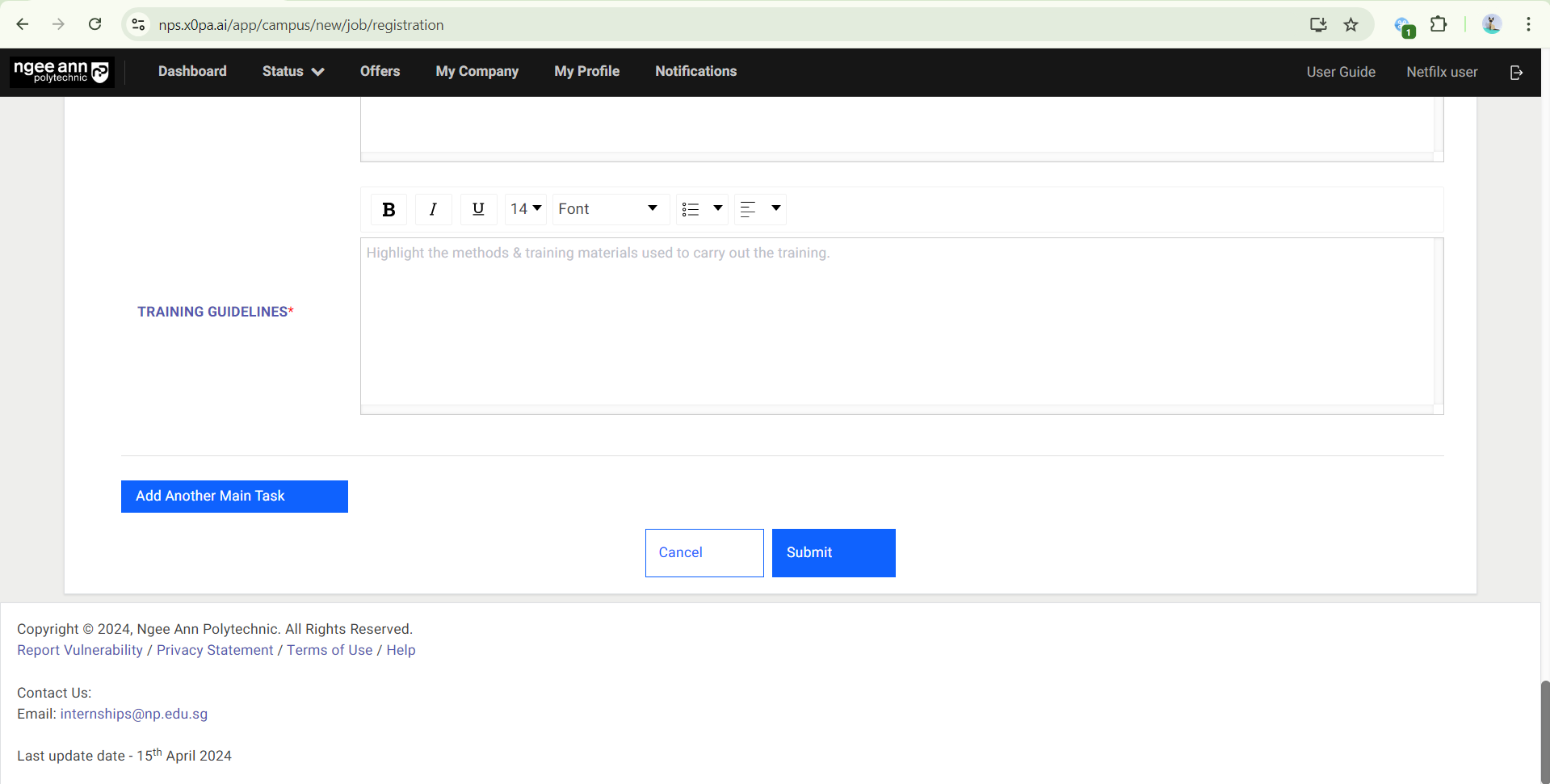This screenshot has width=1550, height=784.
Task: Open the My Company menu item
Action: [477, 72]
